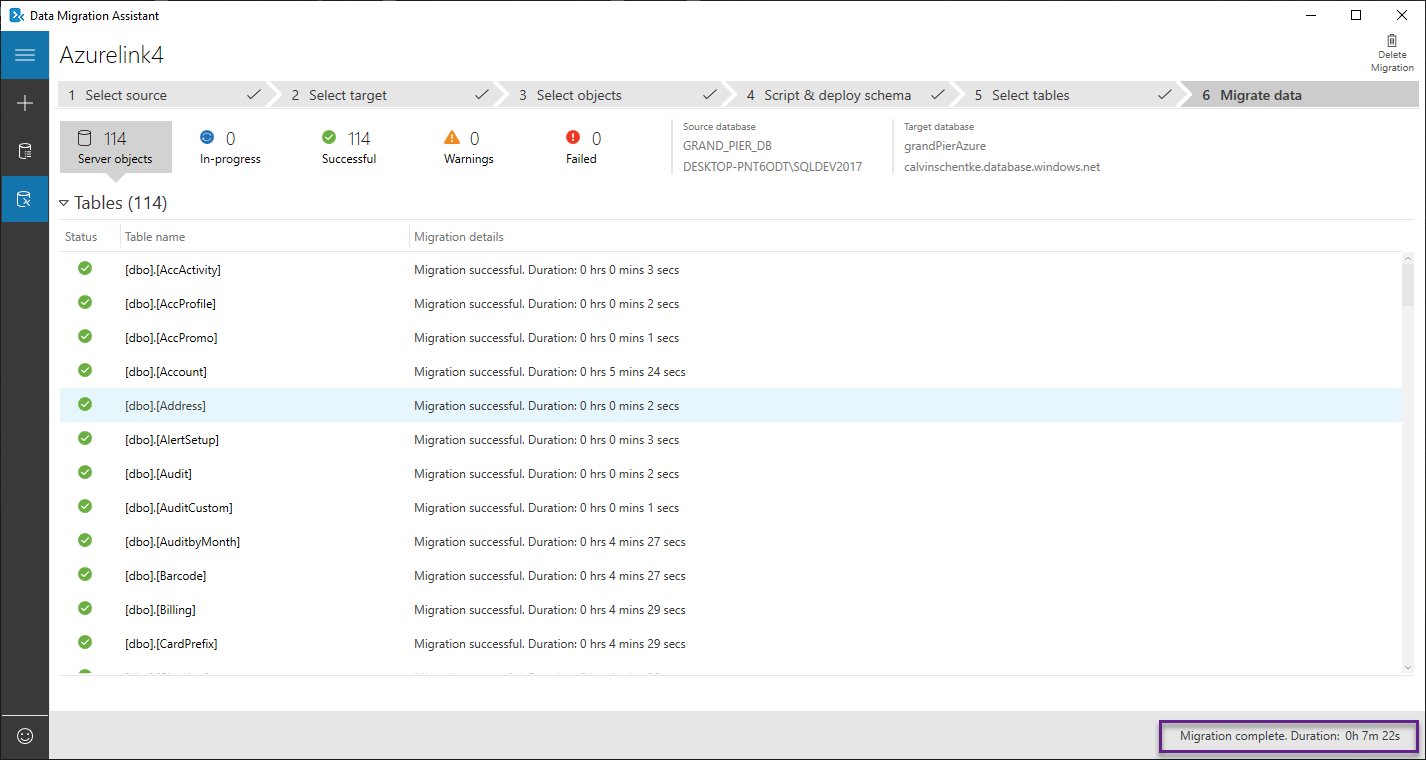Select the [dbo].[Billing] table name
The width and height of the screenshot is (1426, 760).
pyautogui.click(x=160, y=610)
